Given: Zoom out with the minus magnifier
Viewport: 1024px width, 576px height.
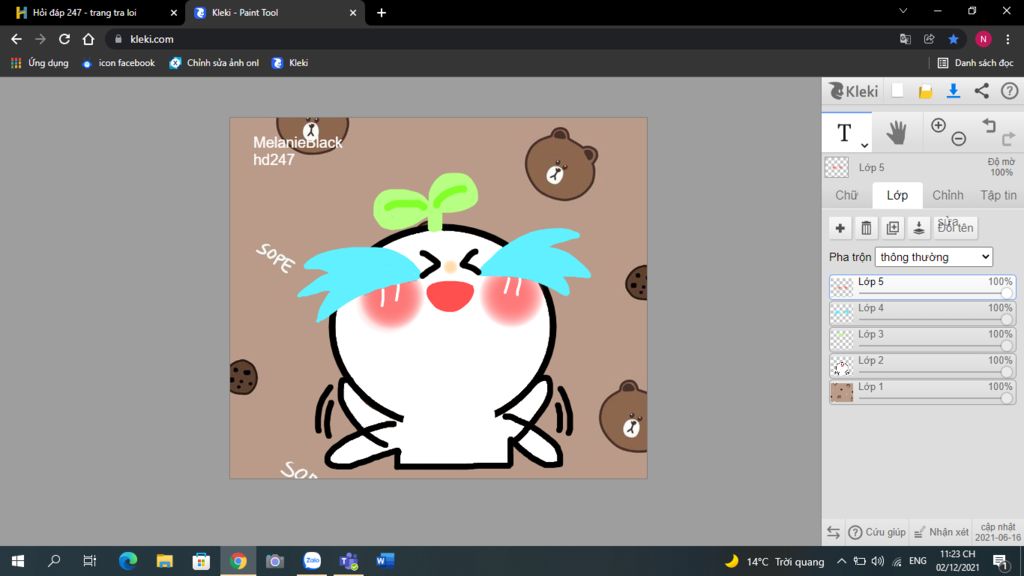Looking at the screenshot, I should (x=959, y=138).
